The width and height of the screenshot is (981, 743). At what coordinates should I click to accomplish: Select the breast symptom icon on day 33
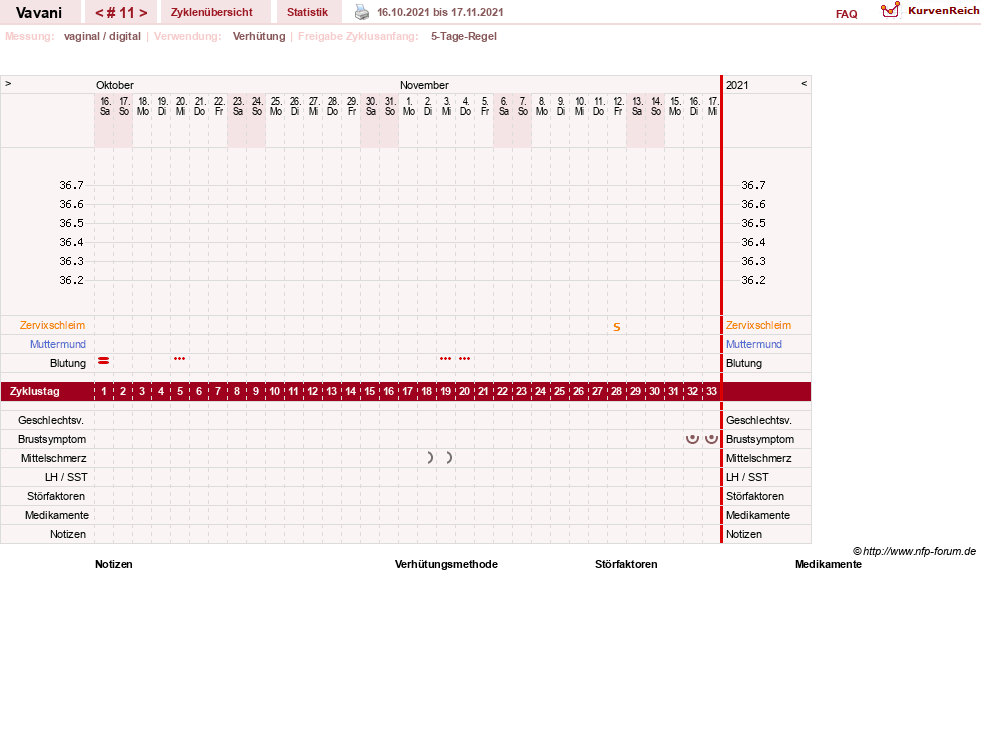pos(711,438)
